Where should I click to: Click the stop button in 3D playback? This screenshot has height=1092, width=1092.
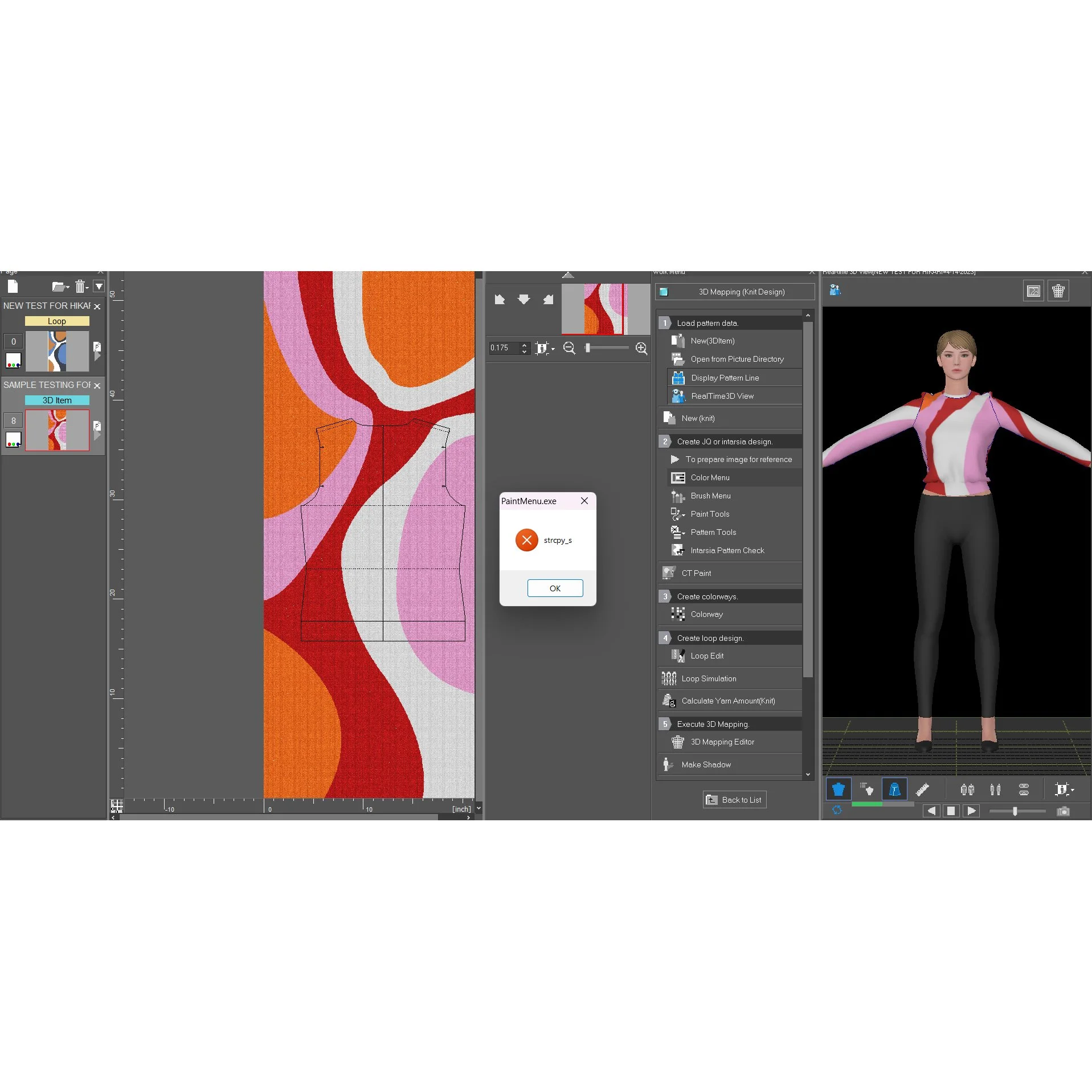(x=951, y=811)
